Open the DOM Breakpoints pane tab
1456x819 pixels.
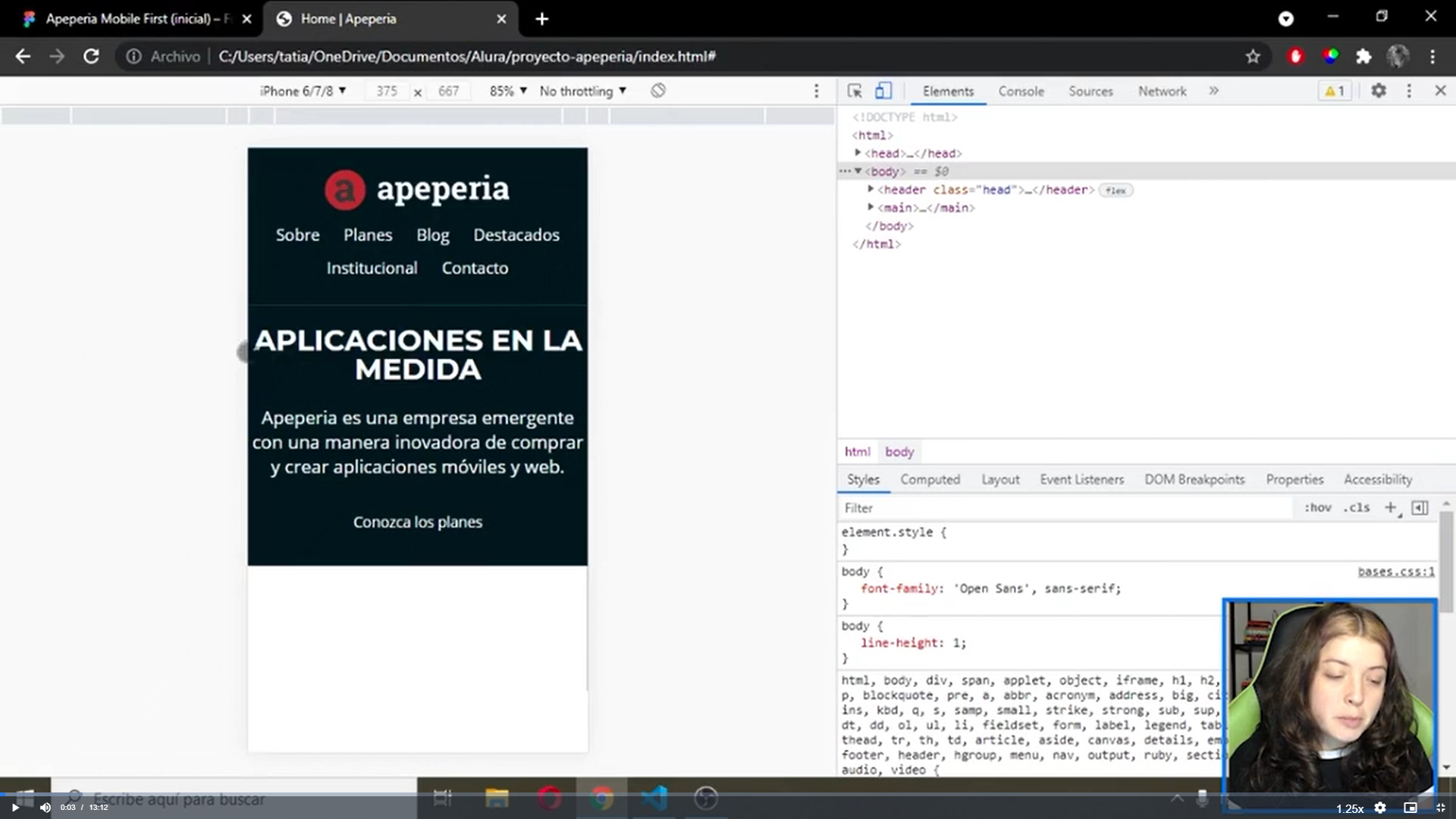pyautogui.click(x=1194, y=479)
